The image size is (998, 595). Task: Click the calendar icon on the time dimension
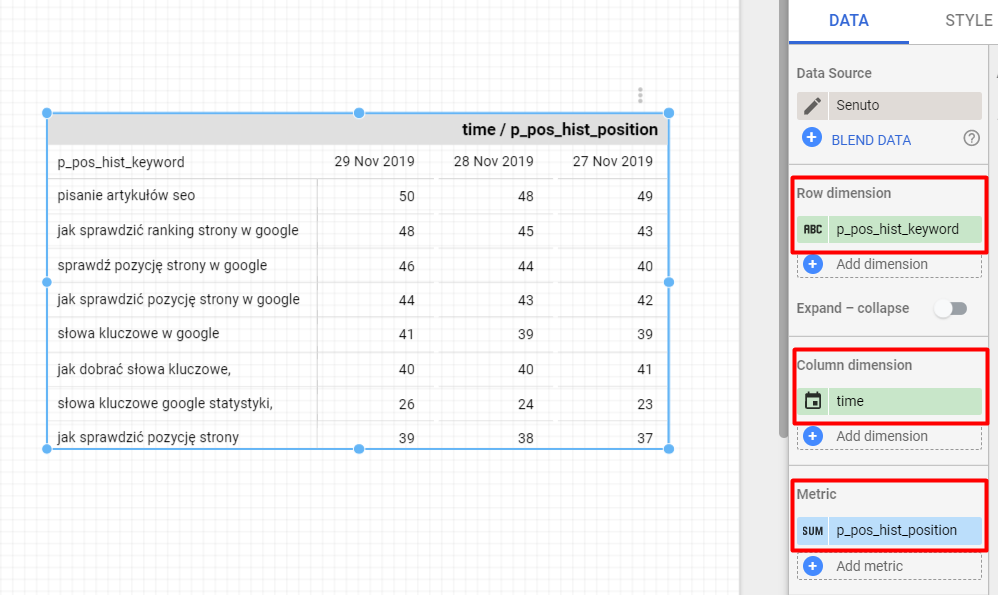[813, 401]
